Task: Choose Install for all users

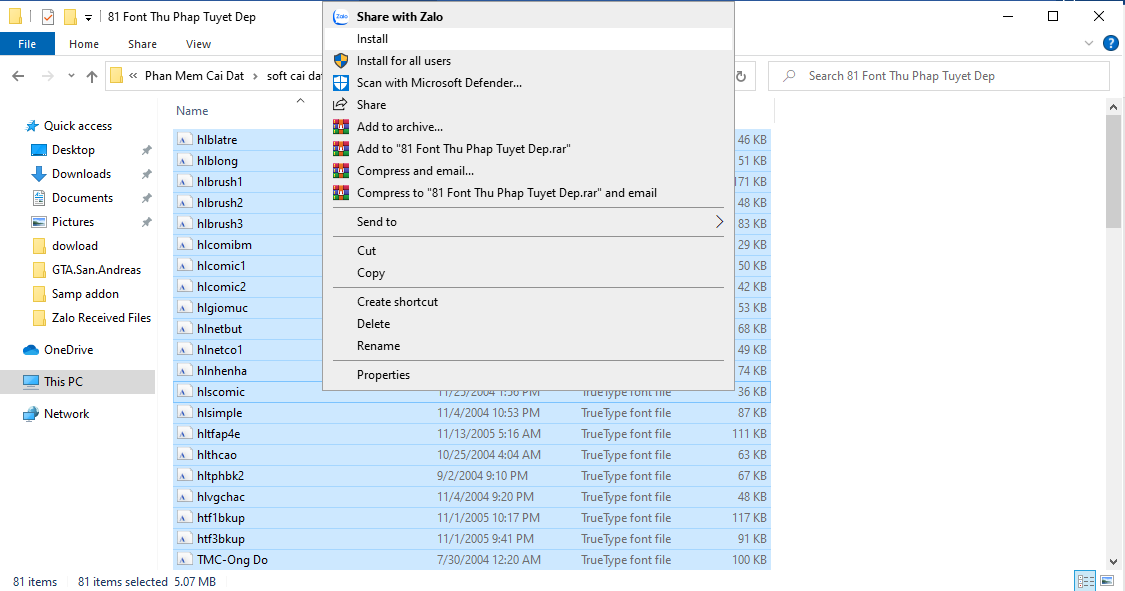Action: [403, 61]
